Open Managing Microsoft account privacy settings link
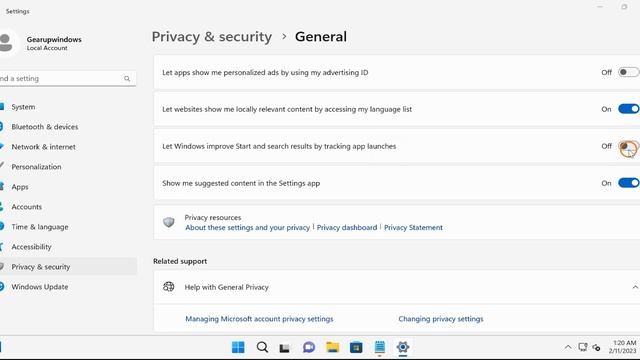640x360 pixels. [x=259, y=319]
